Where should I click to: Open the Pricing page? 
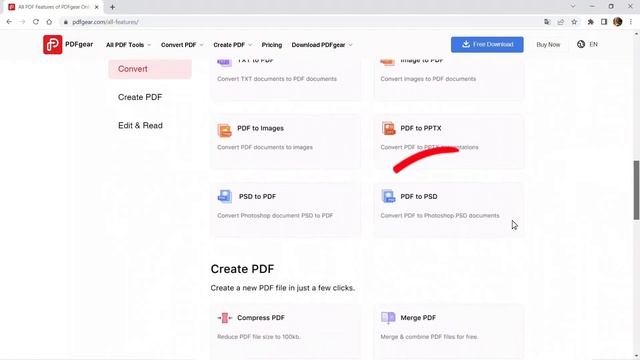[x=272, y=45]
